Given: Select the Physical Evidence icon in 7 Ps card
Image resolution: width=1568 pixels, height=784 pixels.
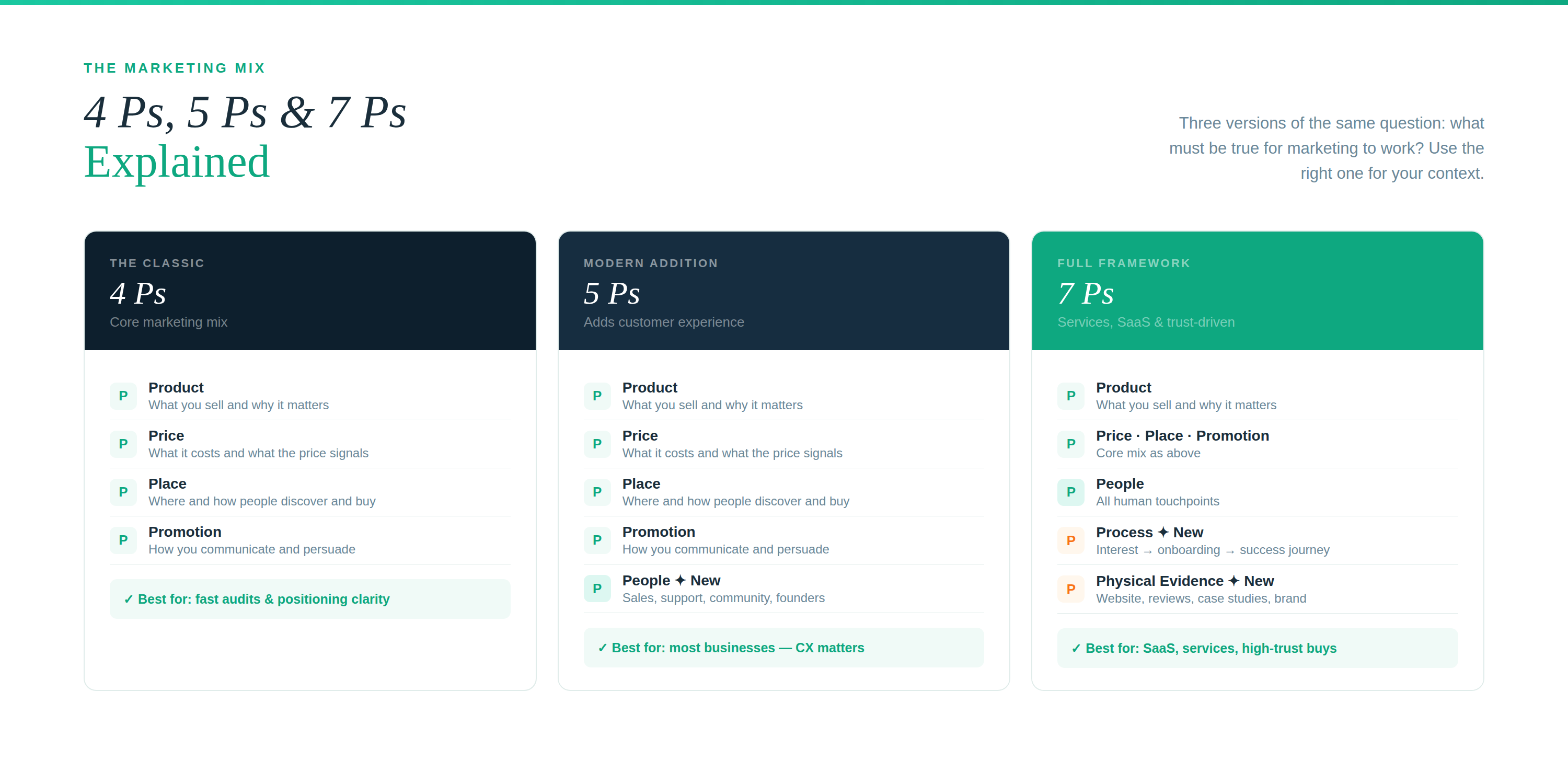Looking at the screenshot, I should (x=1071, y=588).
